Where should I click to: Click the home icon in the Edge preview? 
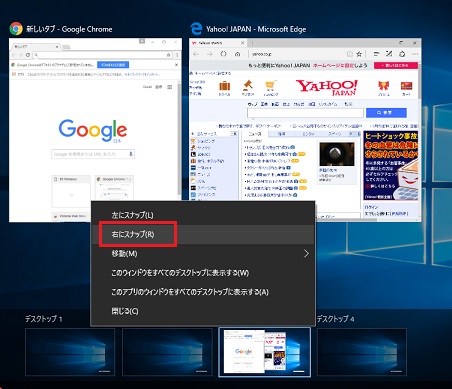coord(237,54)
